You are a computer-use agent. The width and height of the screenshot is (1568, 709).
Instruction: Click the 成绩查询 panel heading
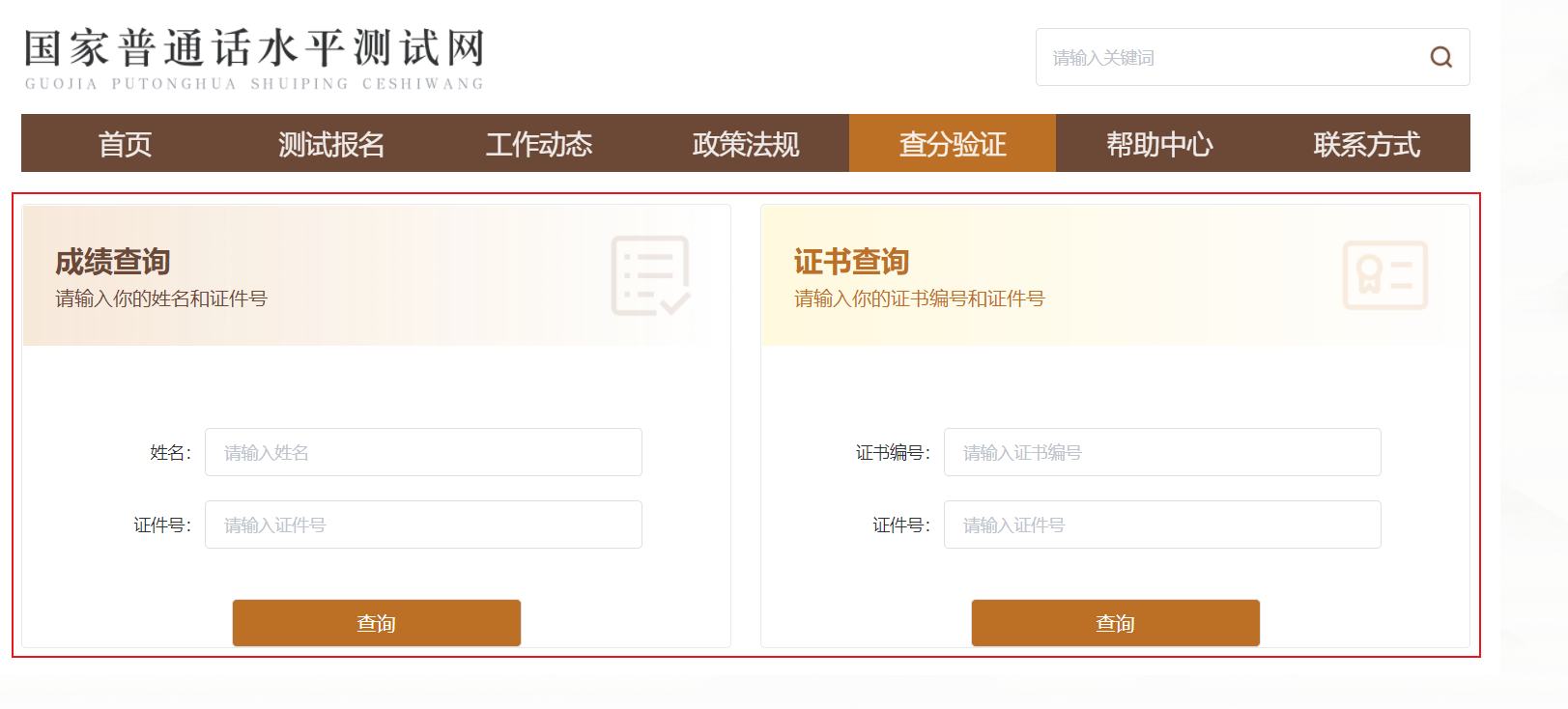point(113,262)
